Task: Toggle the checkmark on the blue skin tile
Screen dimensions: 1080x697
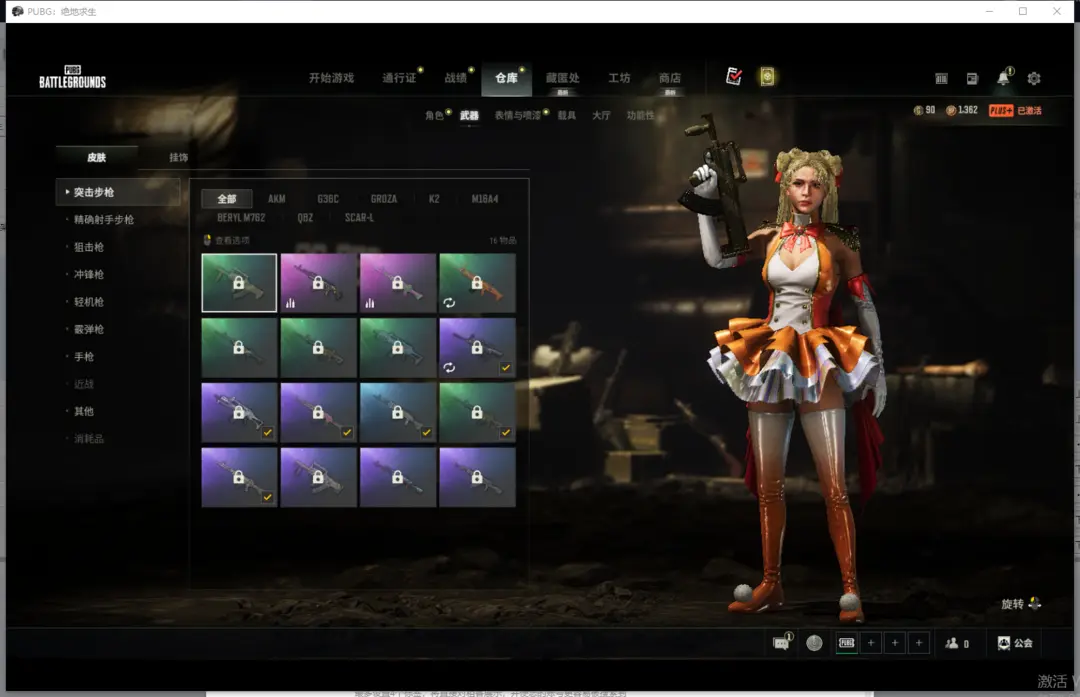Action: click(x=426, y=432)
